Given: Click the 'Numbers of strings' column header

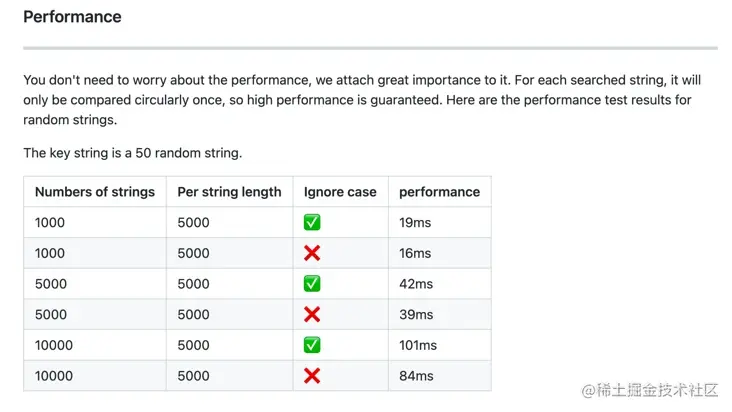Looking at the screenshot, I should click(x=95, y=192).
